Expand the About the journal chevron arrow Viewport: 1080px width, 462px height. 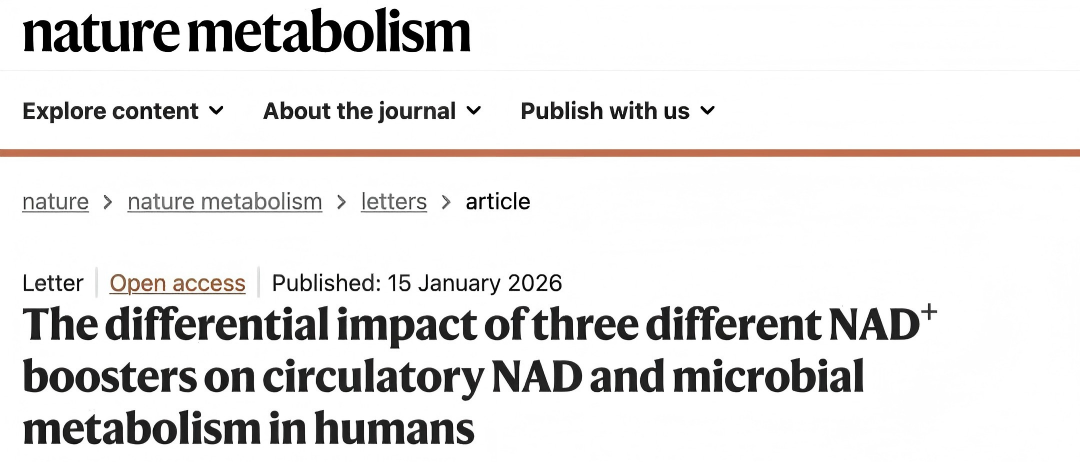coord(474,111)
